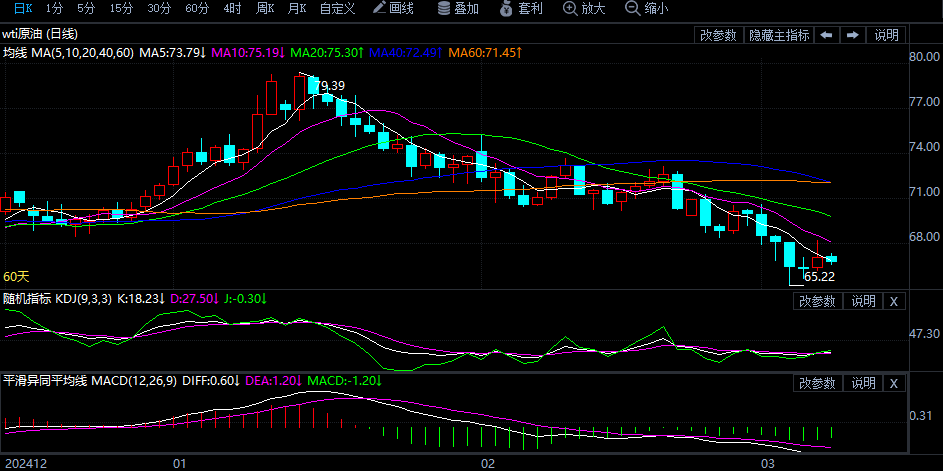Open the 套利 arbitrage tool
943x471 pixels.
click(520, 9)
